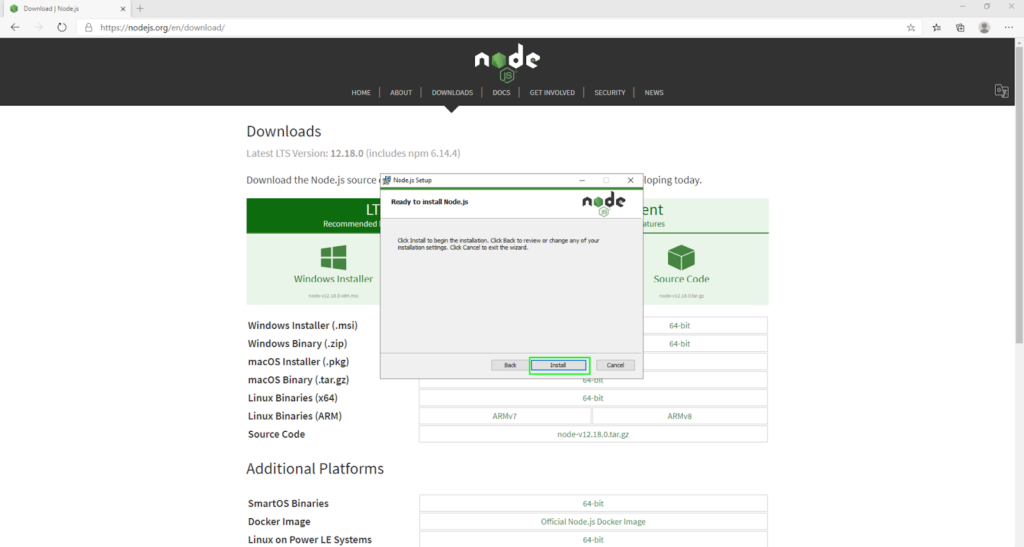Open a new browser tab with the plus icon
1024x547 pixels.
point(140,8)
